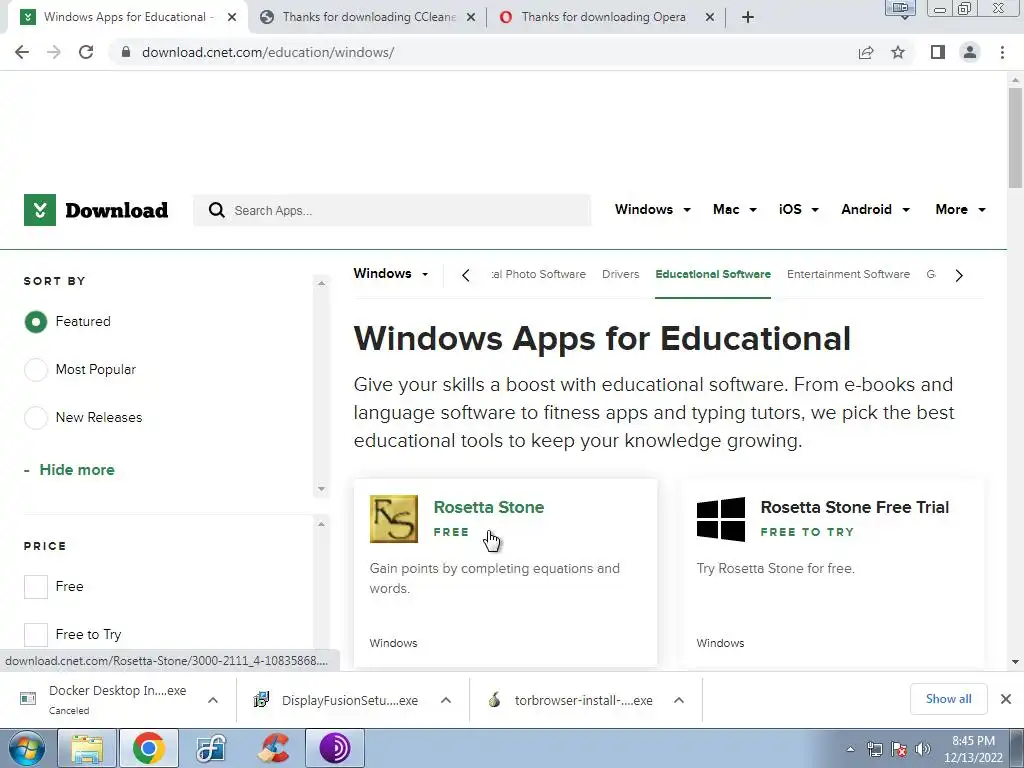Click the browser forward arrow

point(54,52)
